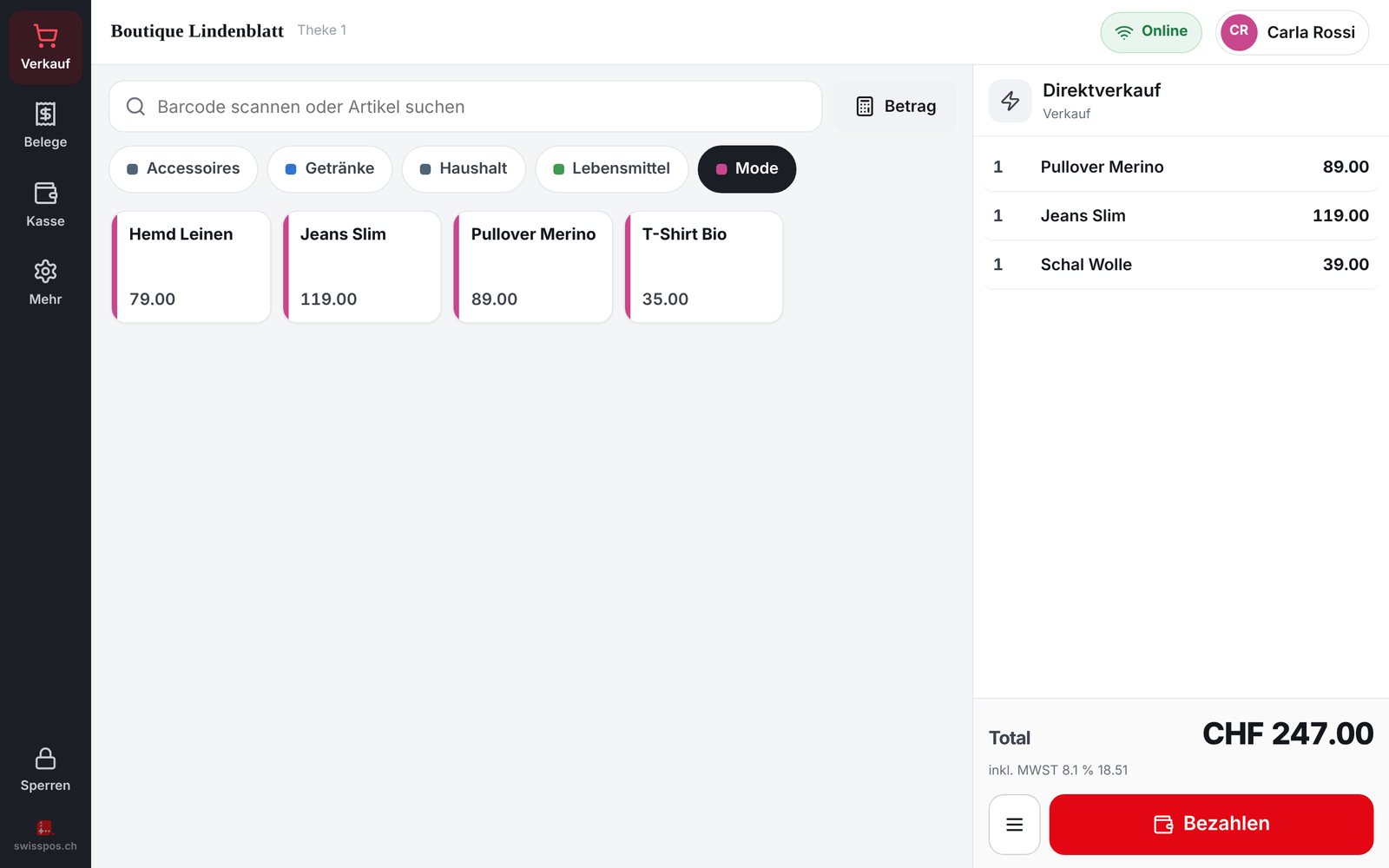Show the Haushalt category
This screenshot has height=868, width=1389.
tap(464, 168)
